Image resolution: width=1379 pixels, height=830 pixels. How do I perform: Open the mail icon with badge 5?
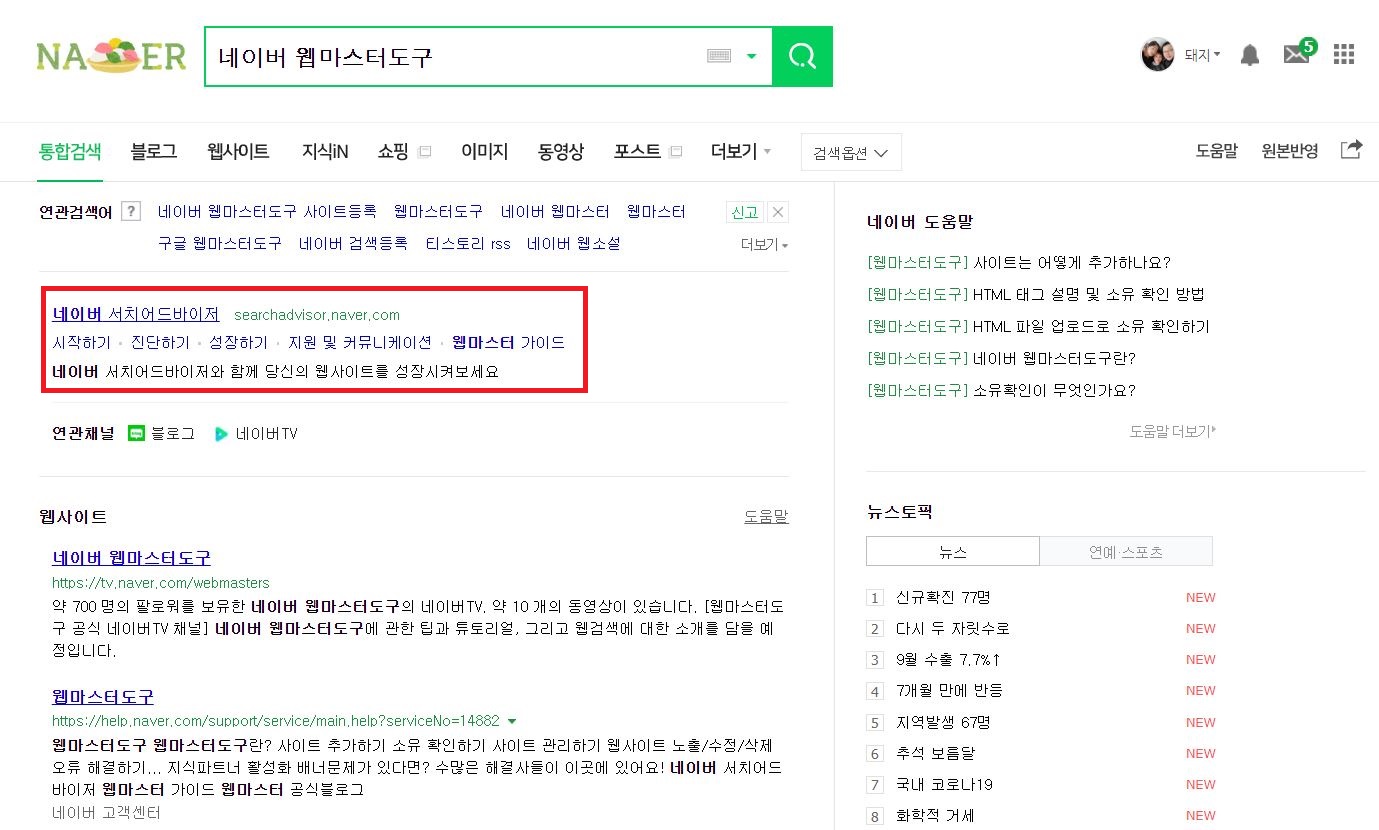[x=1299, y=52]
